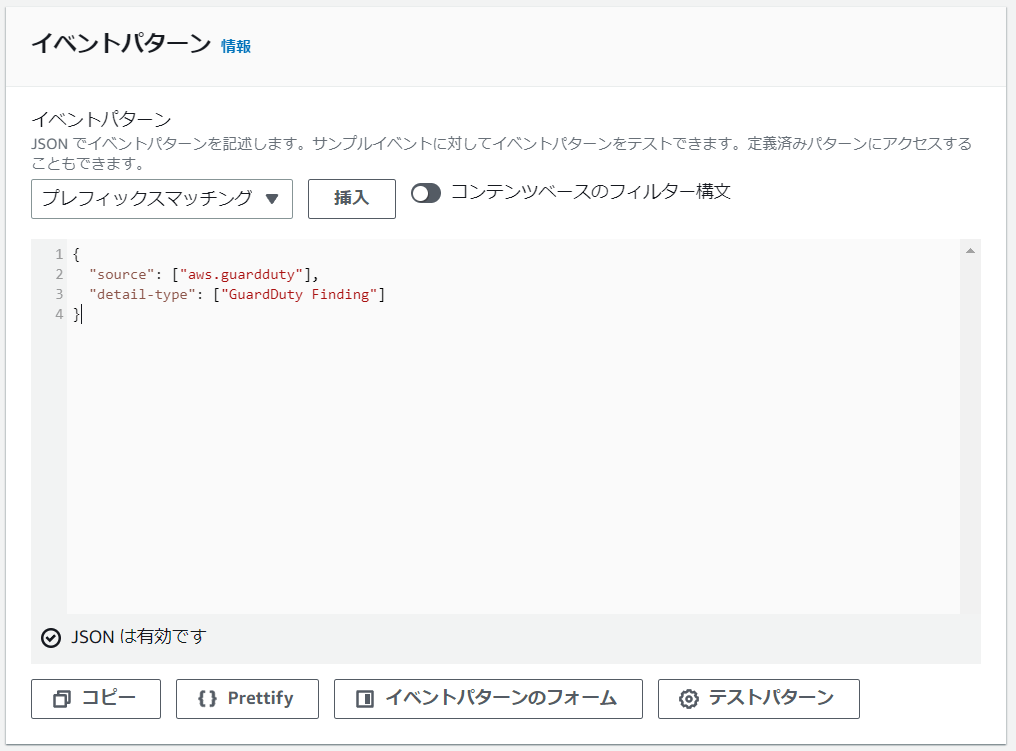Viewport: 1016px width, 751px height.
Task: Click the Prettify button
Action: point(248,699)
